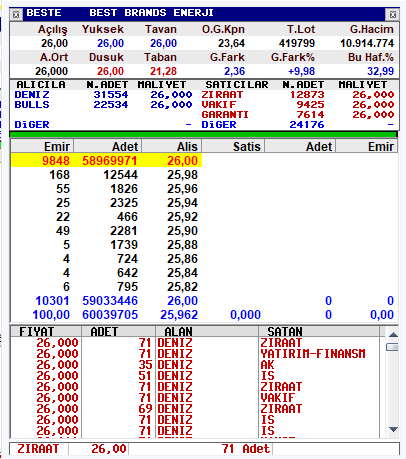The image size is (406, 459).
Task: Click the SATAN column header
Action: click(319, 332)
